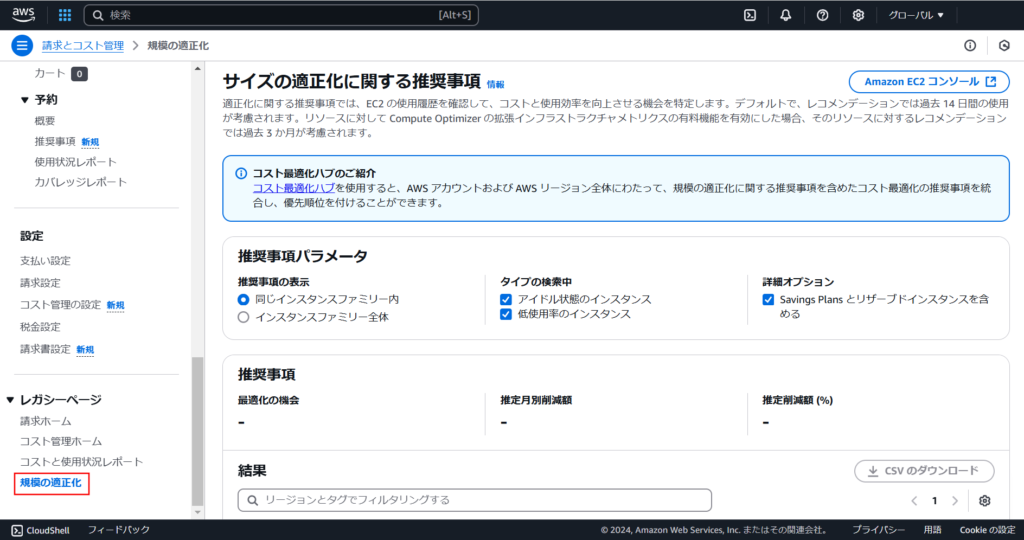This screenshot has width=1024, height=540.
Task: Click the 推奨事項パラメータ section heading
Action: (302, 256)
